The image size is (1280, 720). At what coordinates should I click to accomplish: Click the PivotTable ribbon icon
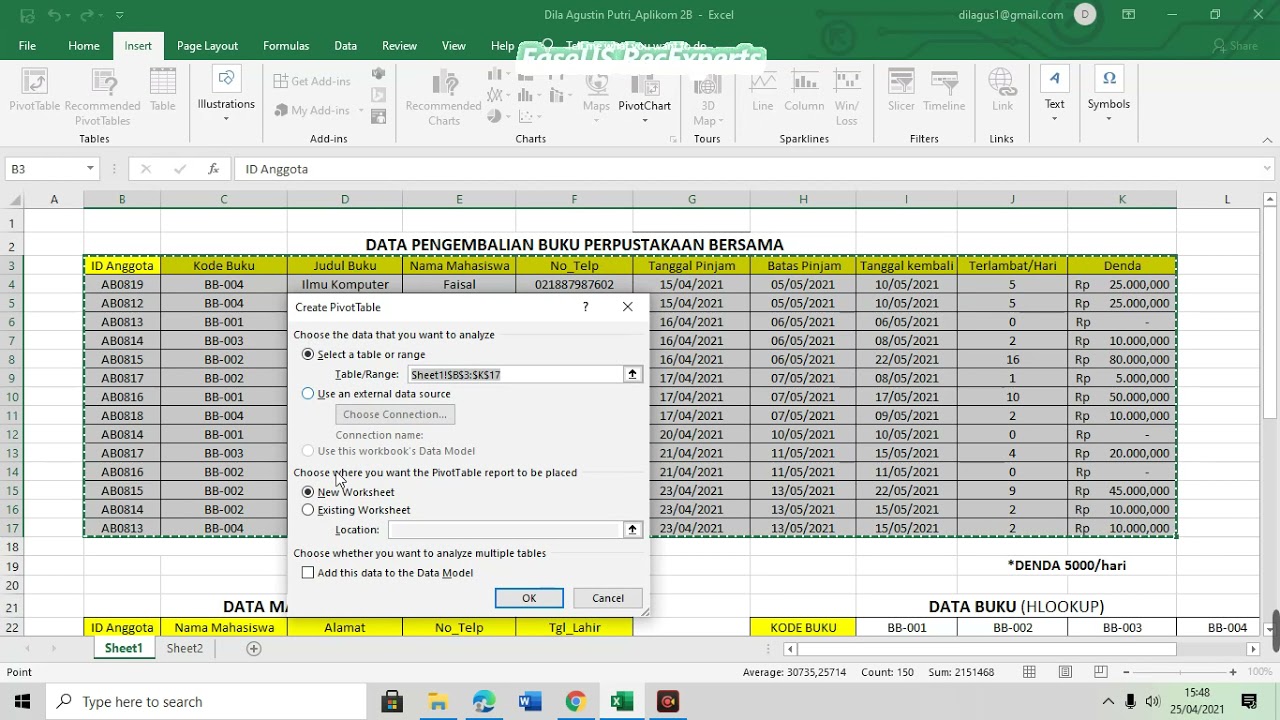(34, 92)
